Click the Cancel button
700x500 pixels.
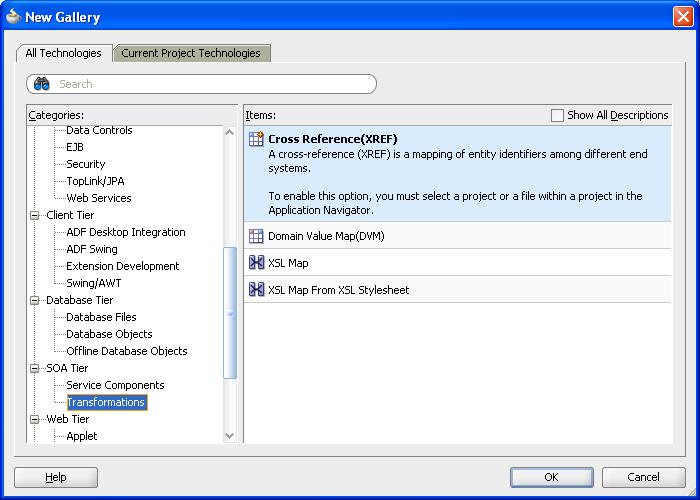(643, 477)
